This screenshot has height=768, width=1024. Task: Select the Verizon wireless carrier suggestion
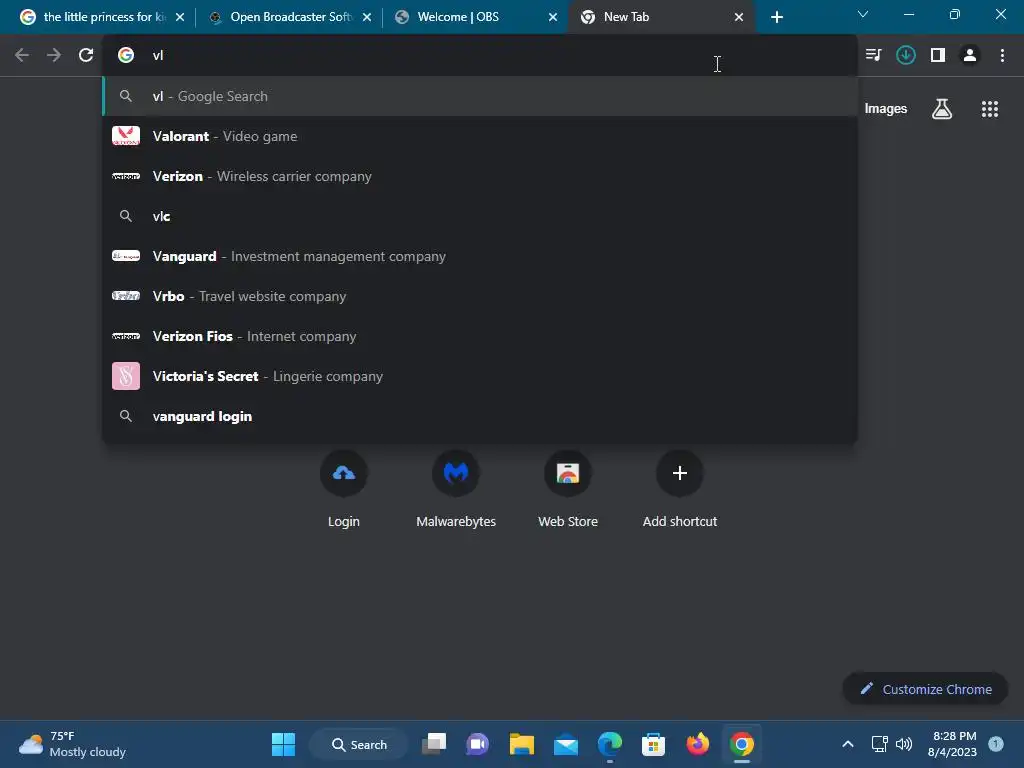480,176
